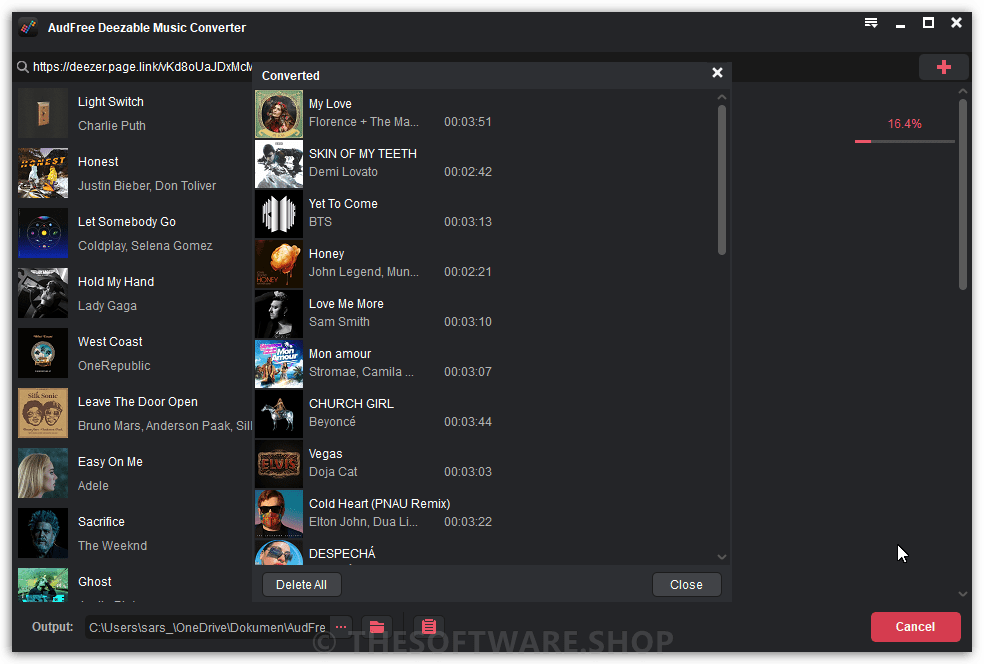The height and width of the screenshot is (664, 984).
Task: Click the Let Somebody Go title
Action: [x=127, y=222]
